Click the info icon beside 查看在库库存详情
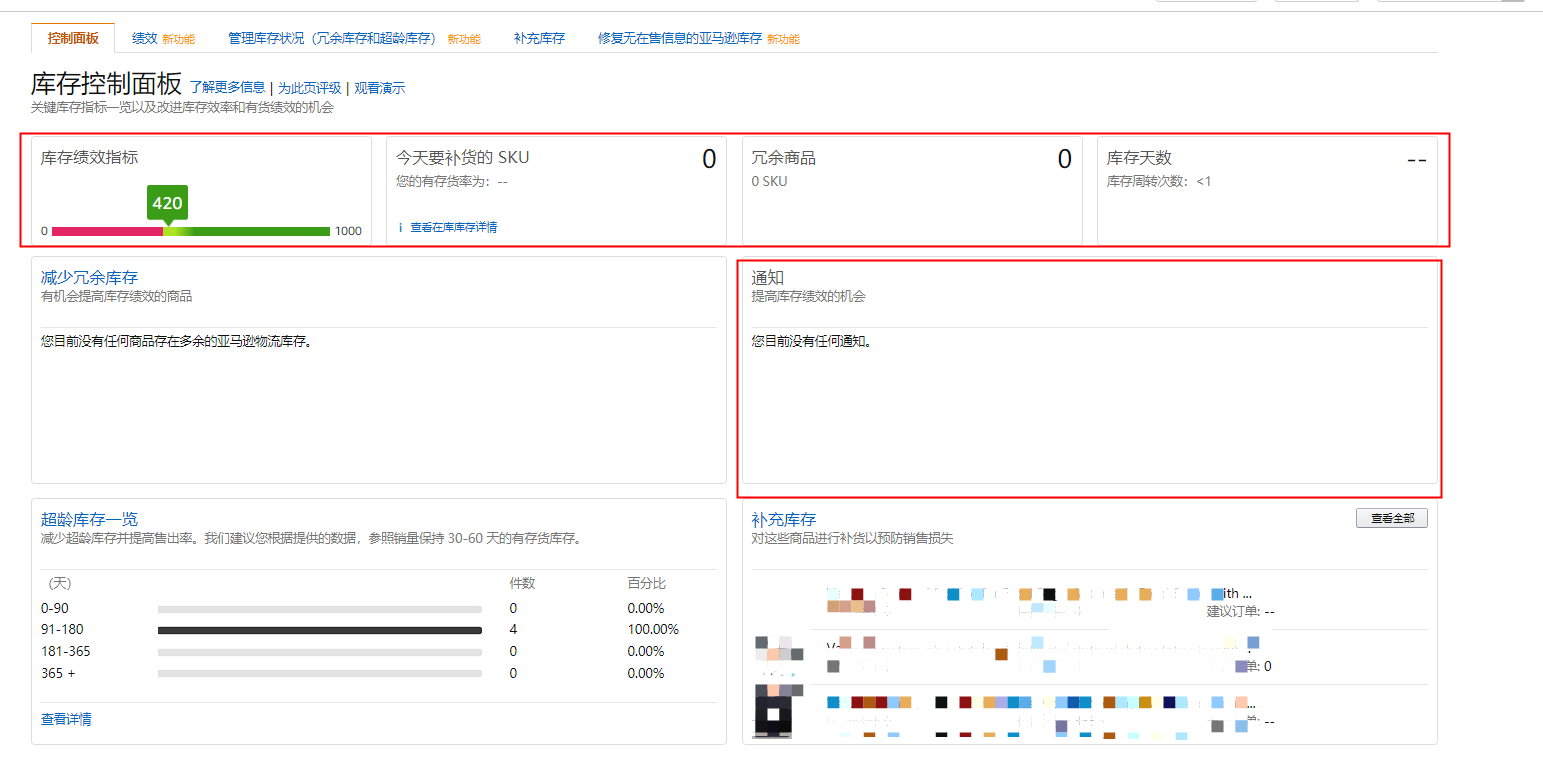The height and width of the screenshot is (770, 1543). click(401, 228)
